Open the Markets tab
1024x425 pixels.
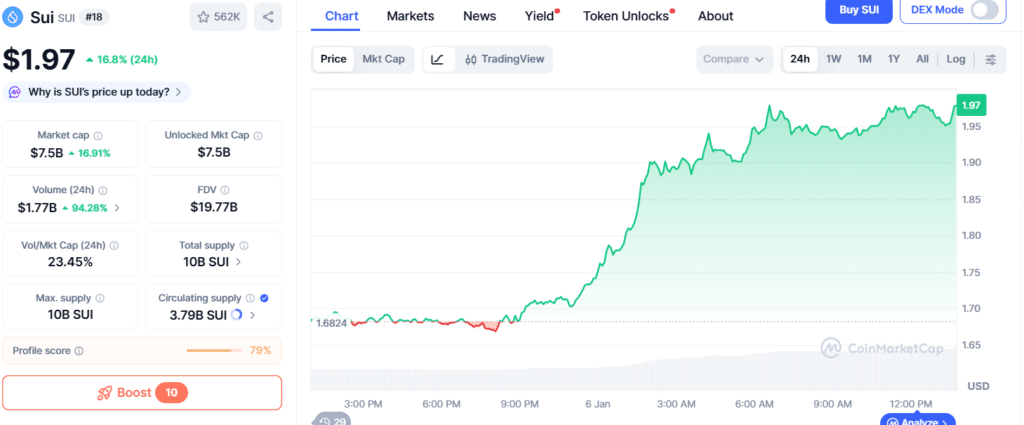410,16
